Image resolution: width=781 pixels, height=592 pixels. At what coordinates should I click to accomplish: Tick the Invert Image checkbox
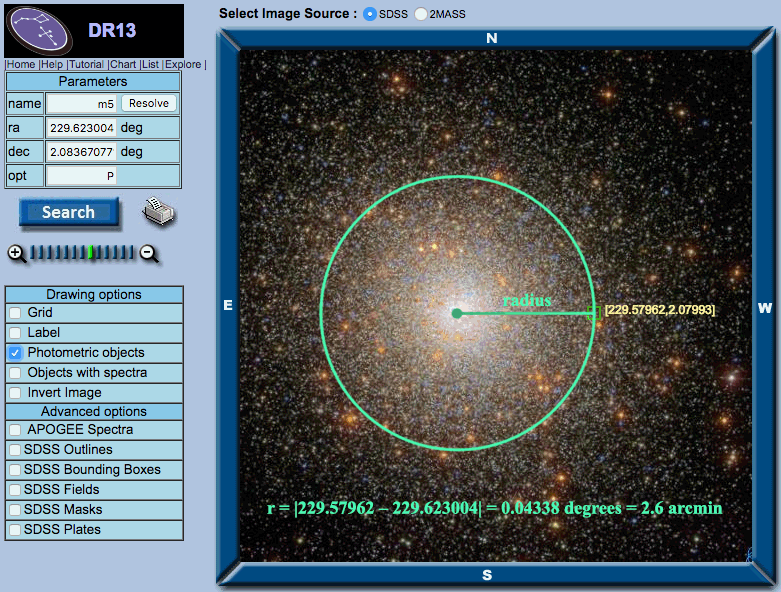point(15,393)
